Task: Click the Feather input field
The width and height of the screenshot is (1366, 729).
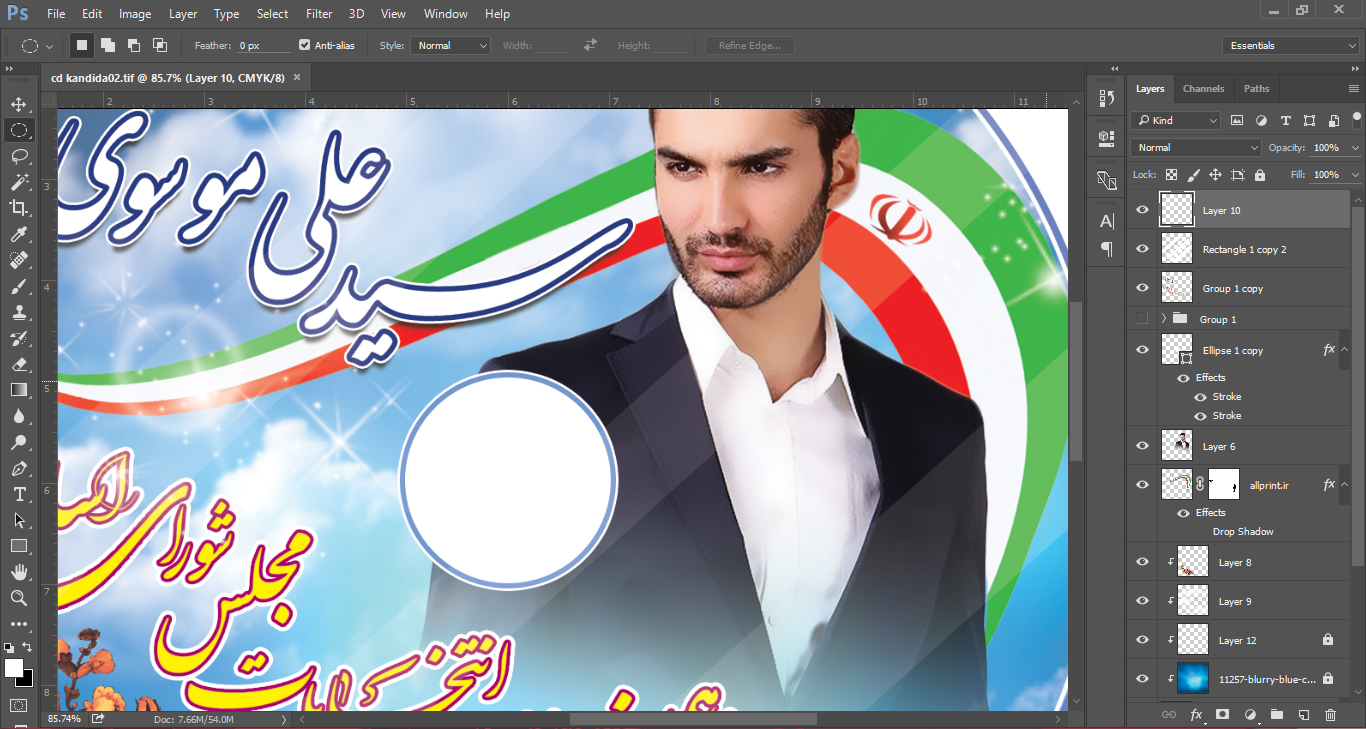Action: [263, 46]
